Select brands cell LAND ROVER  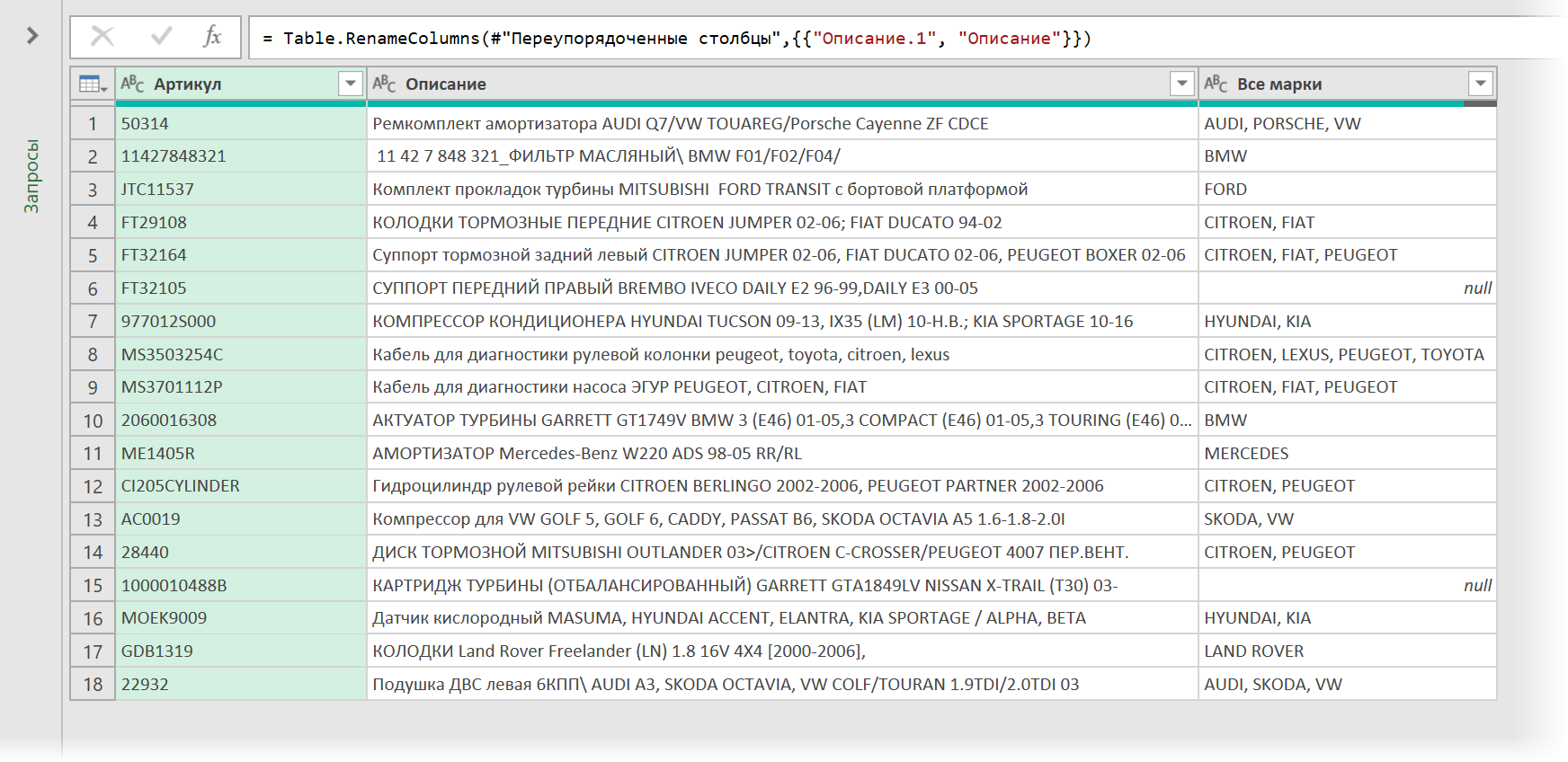click(x=1348, y=651)
